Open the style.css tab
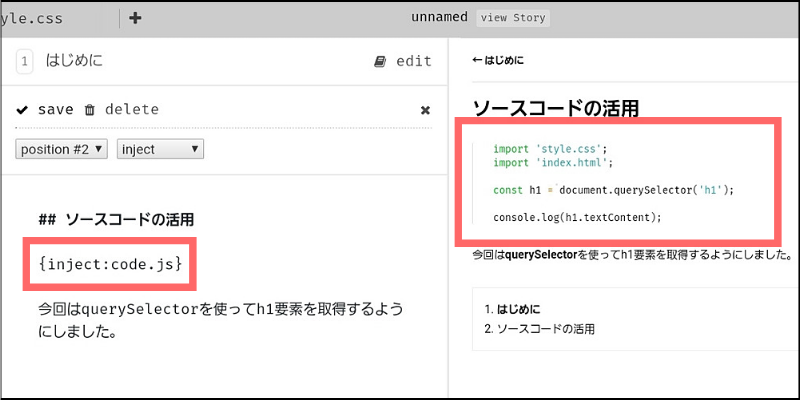This screenshot has width=800, height=400. pos(32,19)
